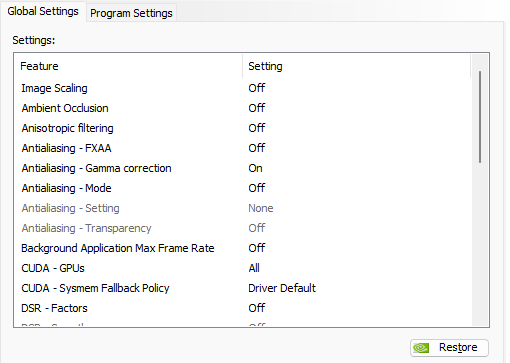This screenshot has height=363, width=510.
Task: Select Background Application Max Frame Rate row
Action: 243,248
